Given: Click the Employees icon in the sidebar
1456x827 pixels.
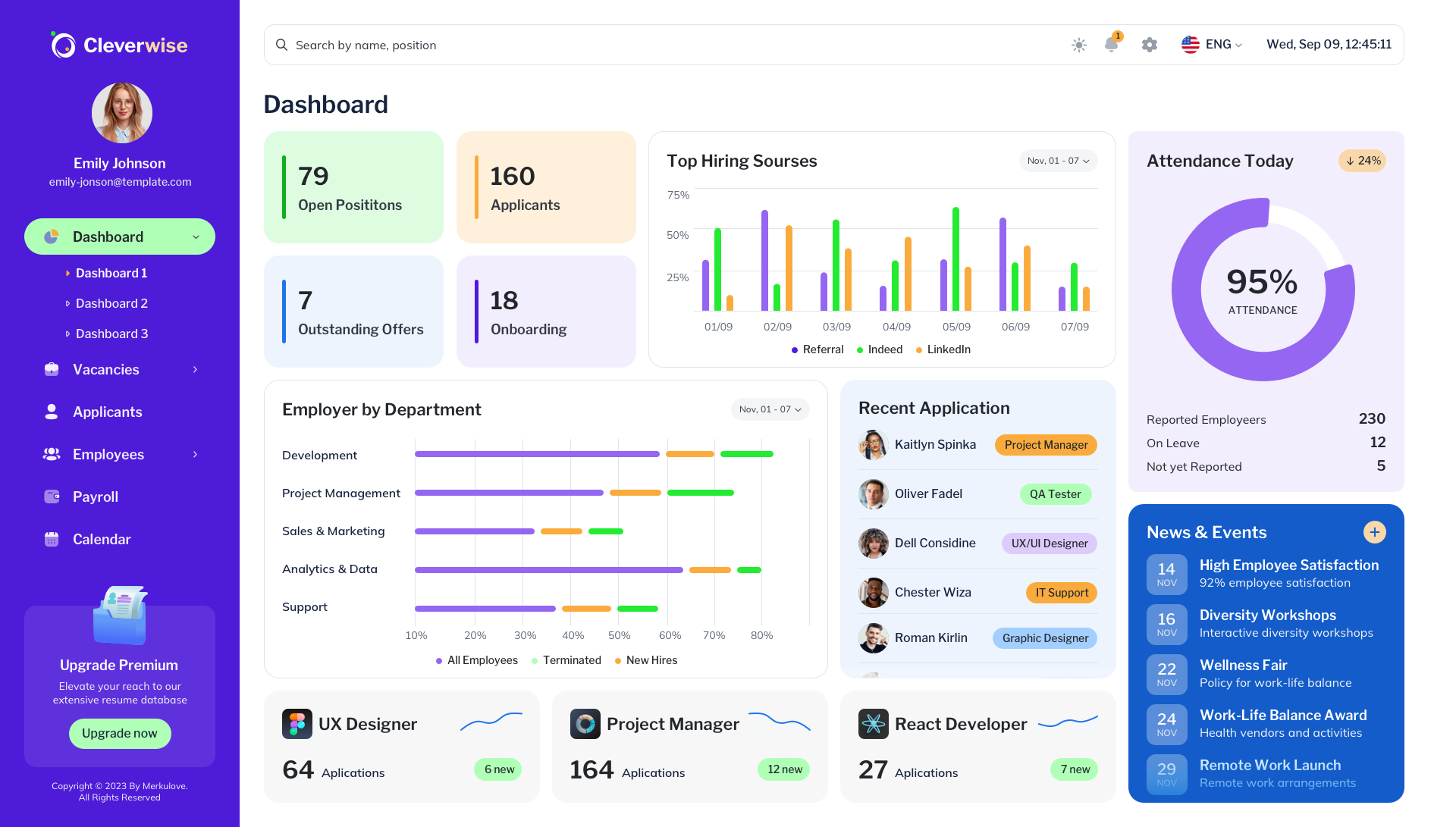Looking at the screenshot, I should (50, 454).
